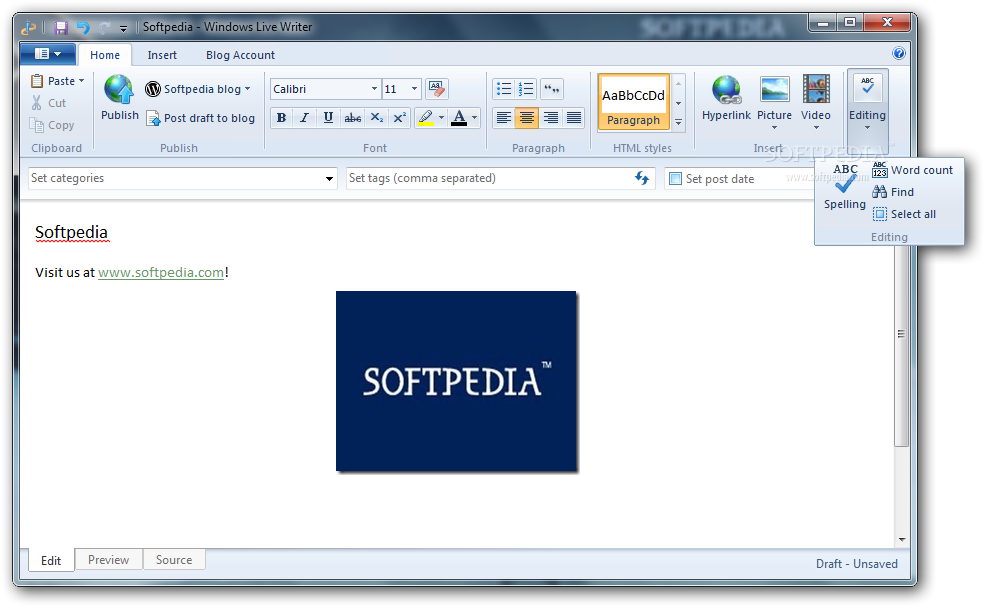Justify the paragraph text
The image size is (985, 607).
click(574, 118)
